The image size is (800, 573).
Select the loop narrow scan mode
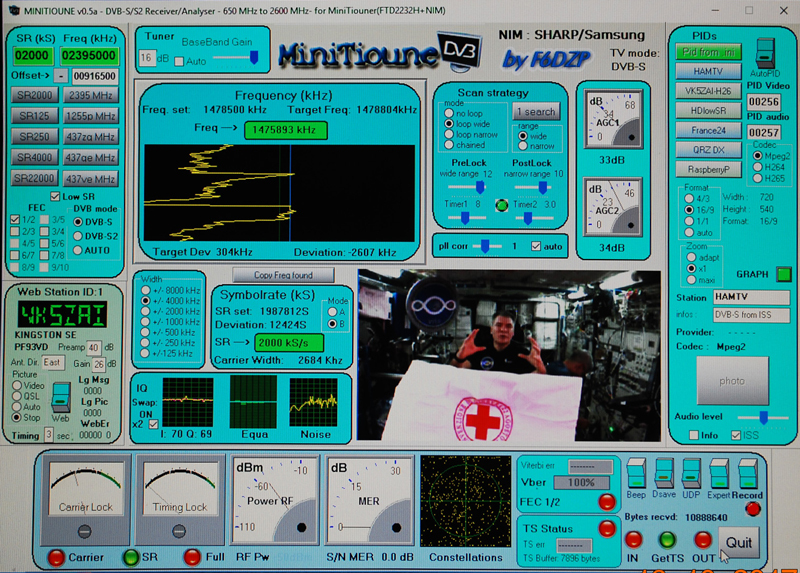tap(448, 135)
